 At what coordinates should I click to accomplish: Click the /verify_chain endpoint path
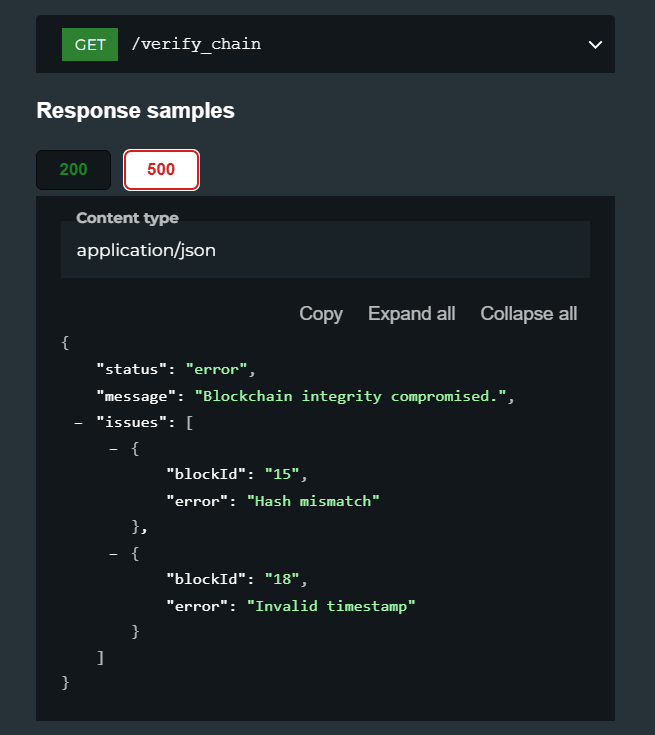click(x=196, y=45)
